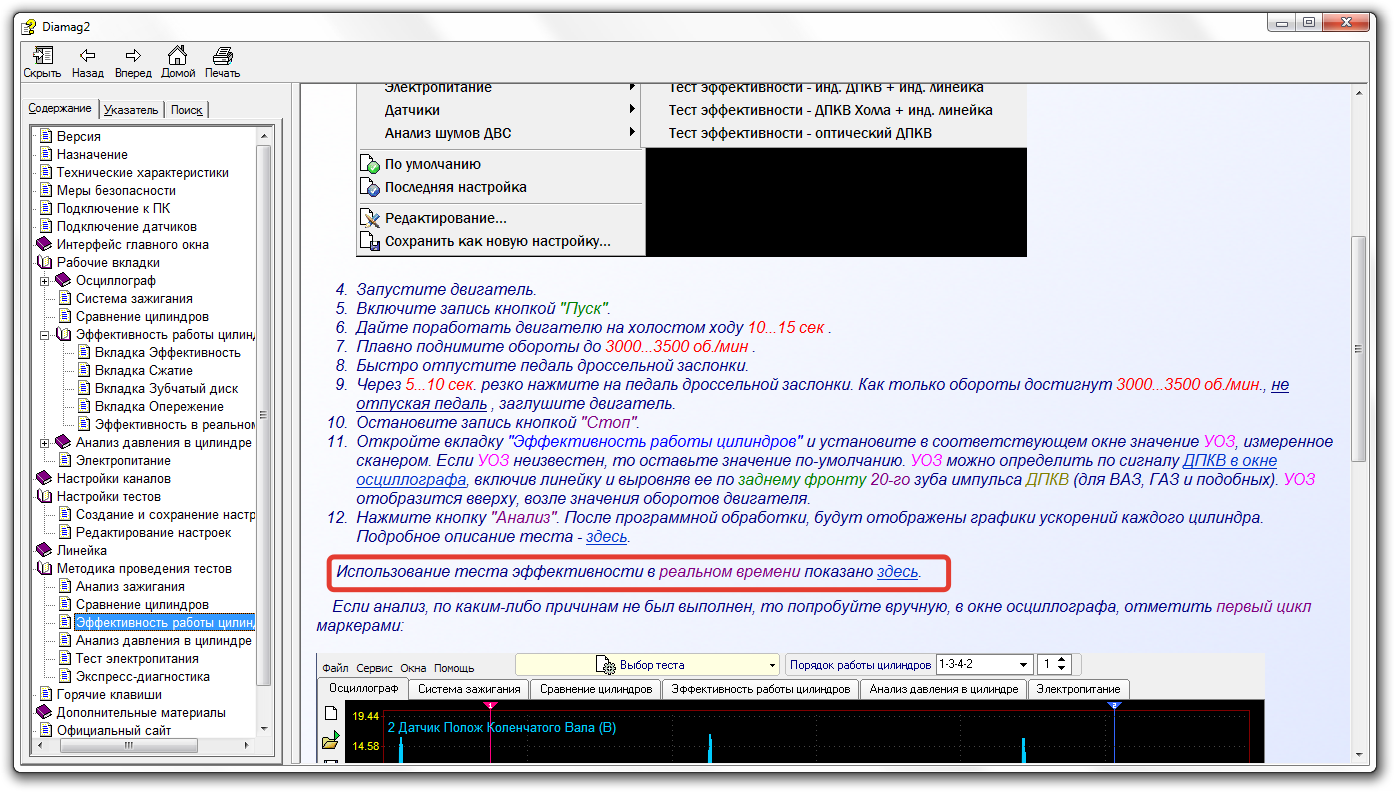Expand Анализ давления в цилиндре node under Рабочие вкладки
The height and width of the screenshot is (792, 1395).
45,443
